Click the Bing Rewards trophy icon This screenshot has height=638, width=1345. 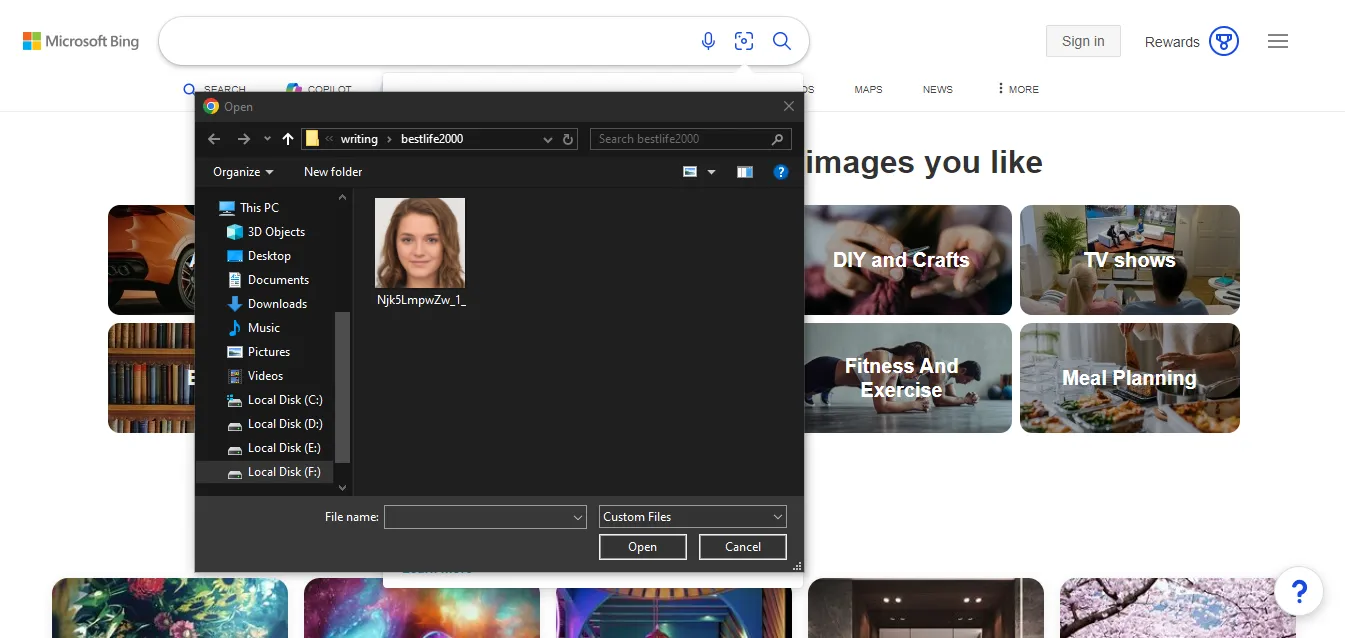tap(1223, 41)
